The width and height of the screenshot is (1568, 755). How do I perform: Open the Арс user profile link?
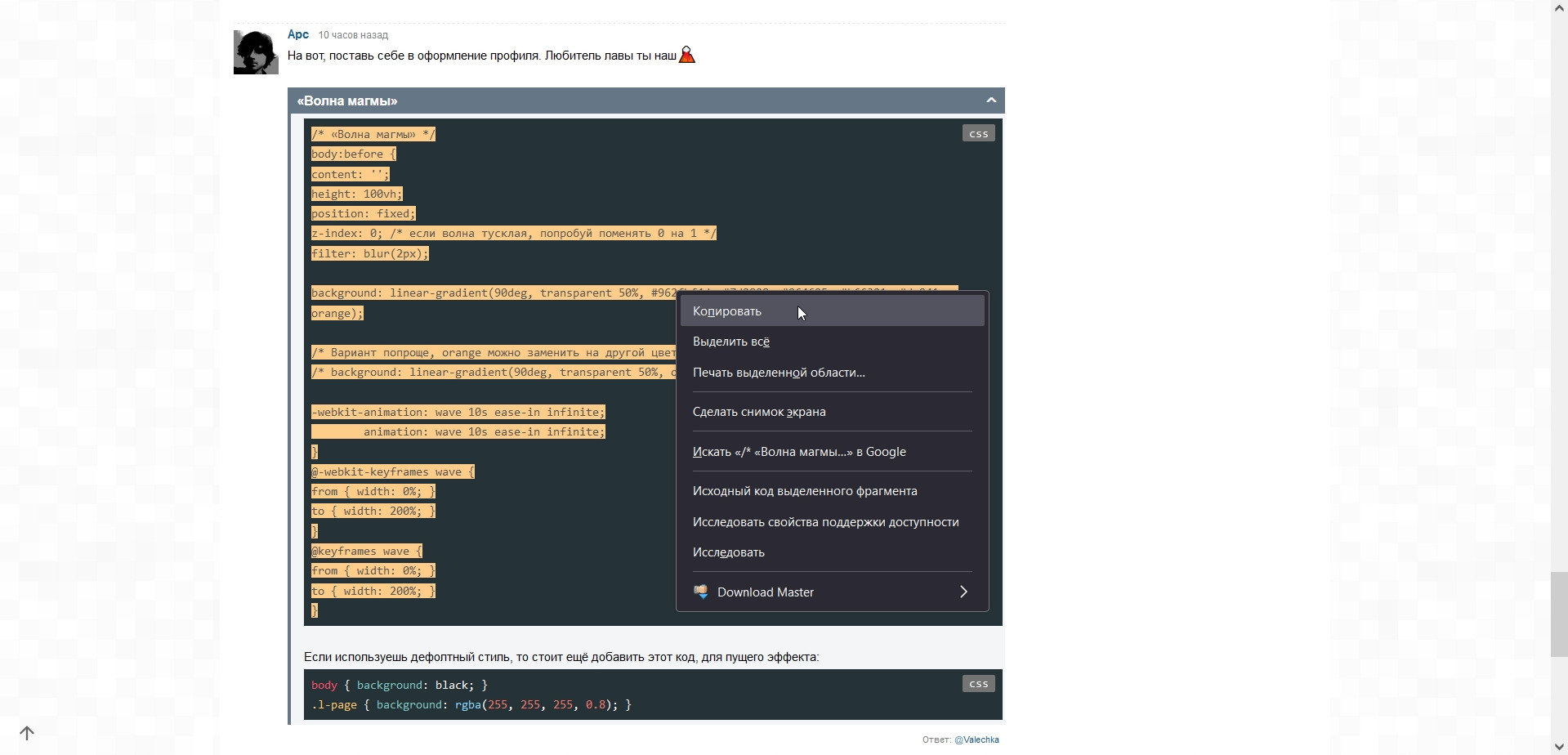(x=297, y=34)
